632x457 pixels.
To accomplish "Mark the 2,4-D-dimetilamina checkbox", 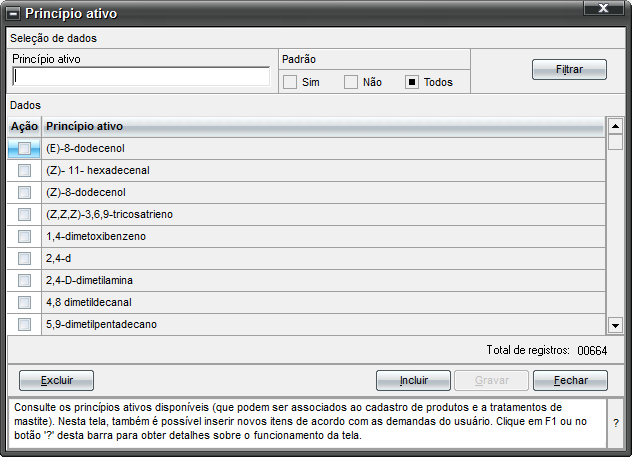I will [24, 280].
